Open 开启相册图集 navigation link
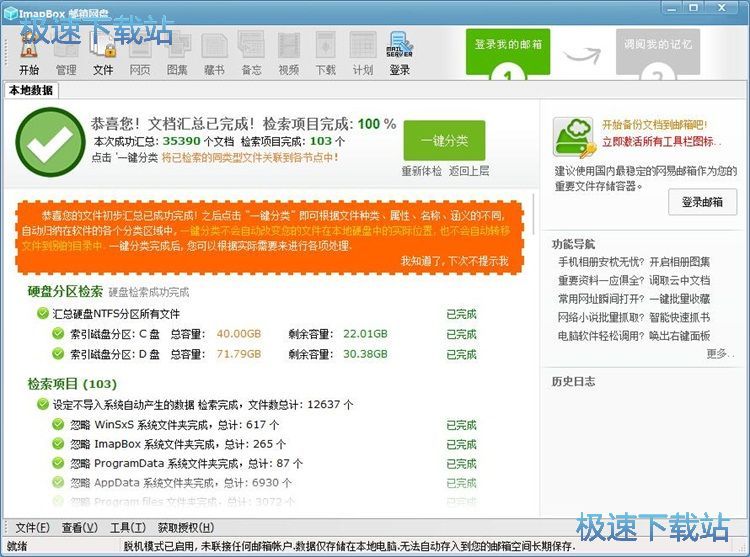Screen dimensions: 750x557 point(679,262)
